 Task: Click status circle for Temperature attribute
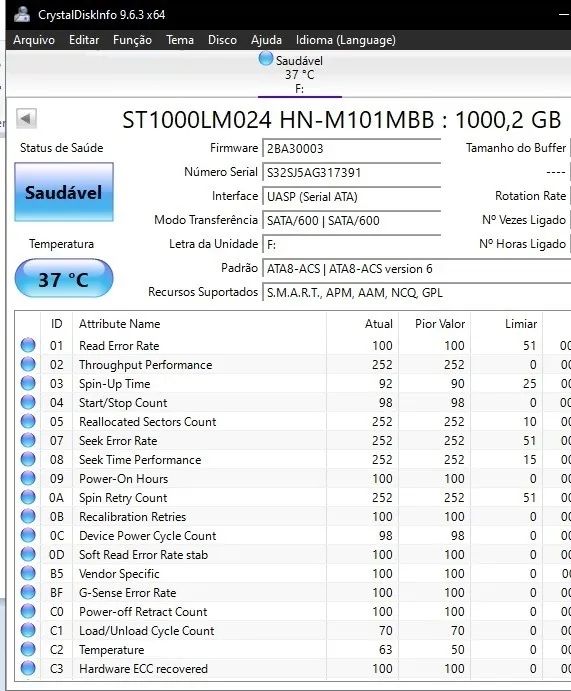[x=28, y=649]
